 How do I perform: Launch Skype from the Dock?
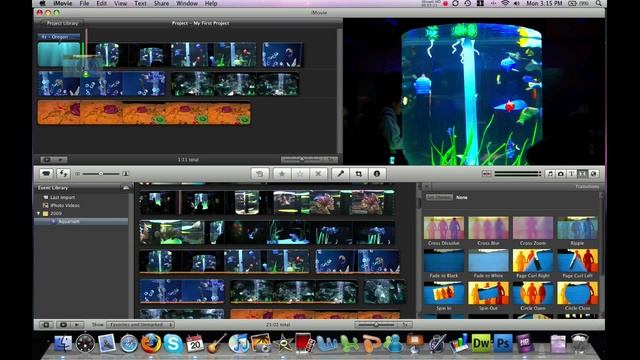click(x=173, y=343)
